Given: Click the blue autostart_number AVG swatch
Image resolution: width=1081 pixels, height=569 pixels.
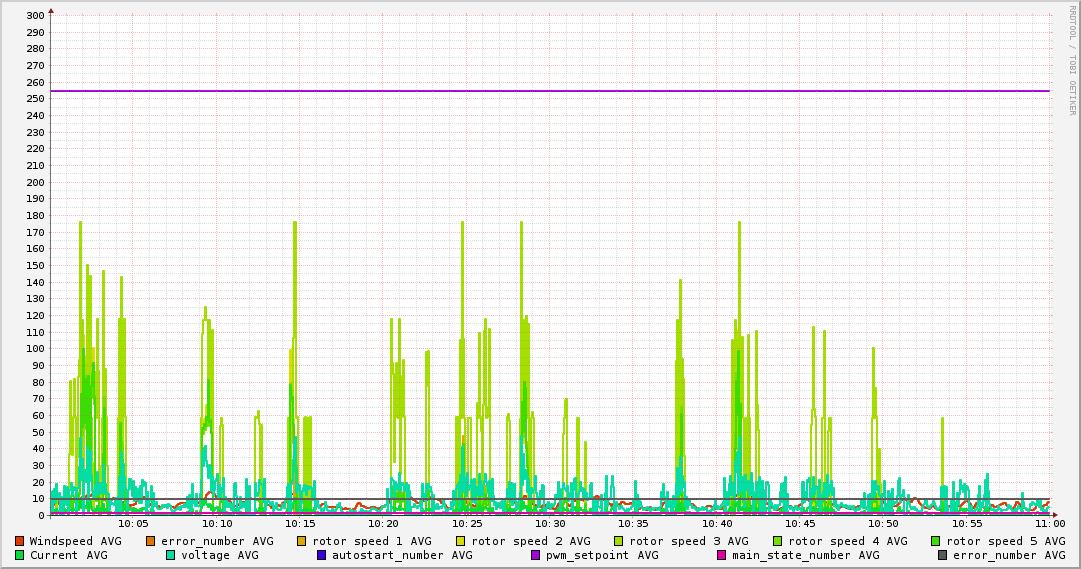Looking at the screenshot, I should click(322, 555).
